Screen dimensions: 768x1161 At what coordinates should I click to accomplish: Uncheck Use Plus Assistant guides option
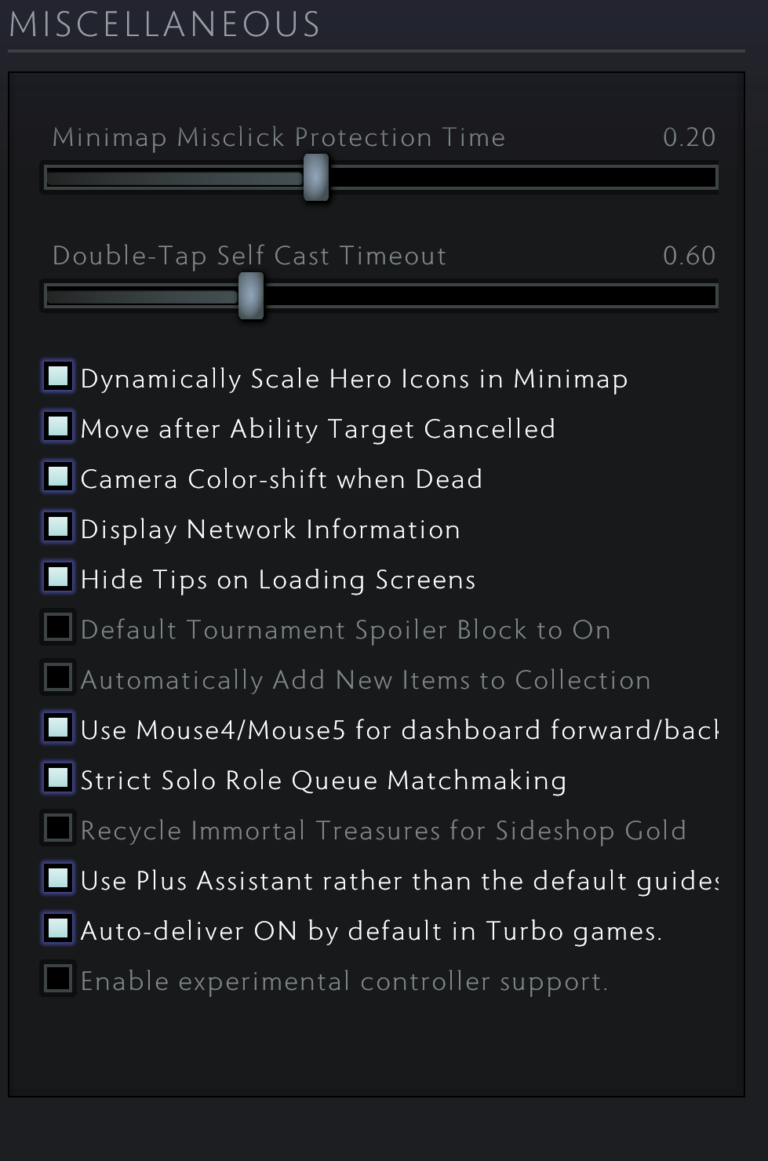click(x=57, y=879)
